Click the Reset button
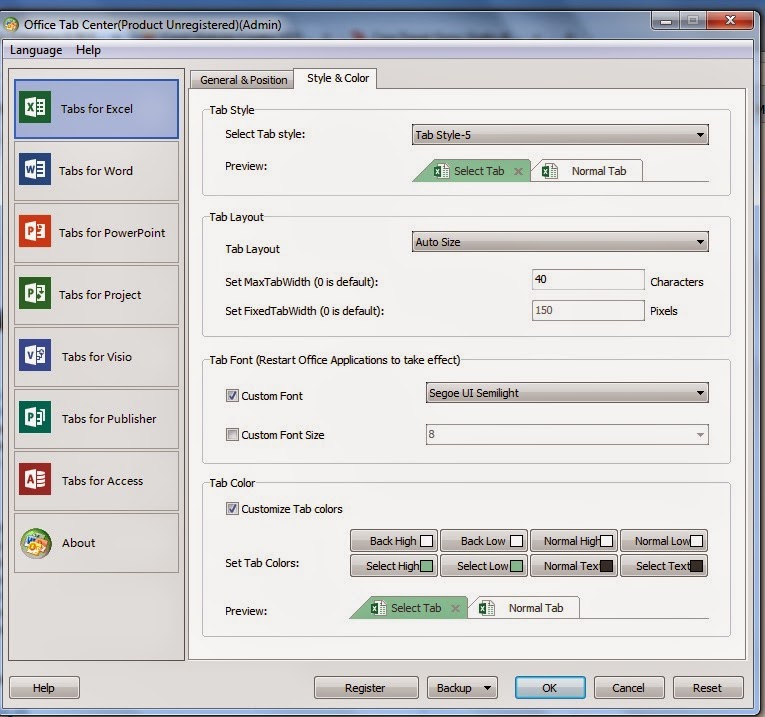Image resolution: width=765 pixels, height=717 pixels. click(x=707, y=688)
